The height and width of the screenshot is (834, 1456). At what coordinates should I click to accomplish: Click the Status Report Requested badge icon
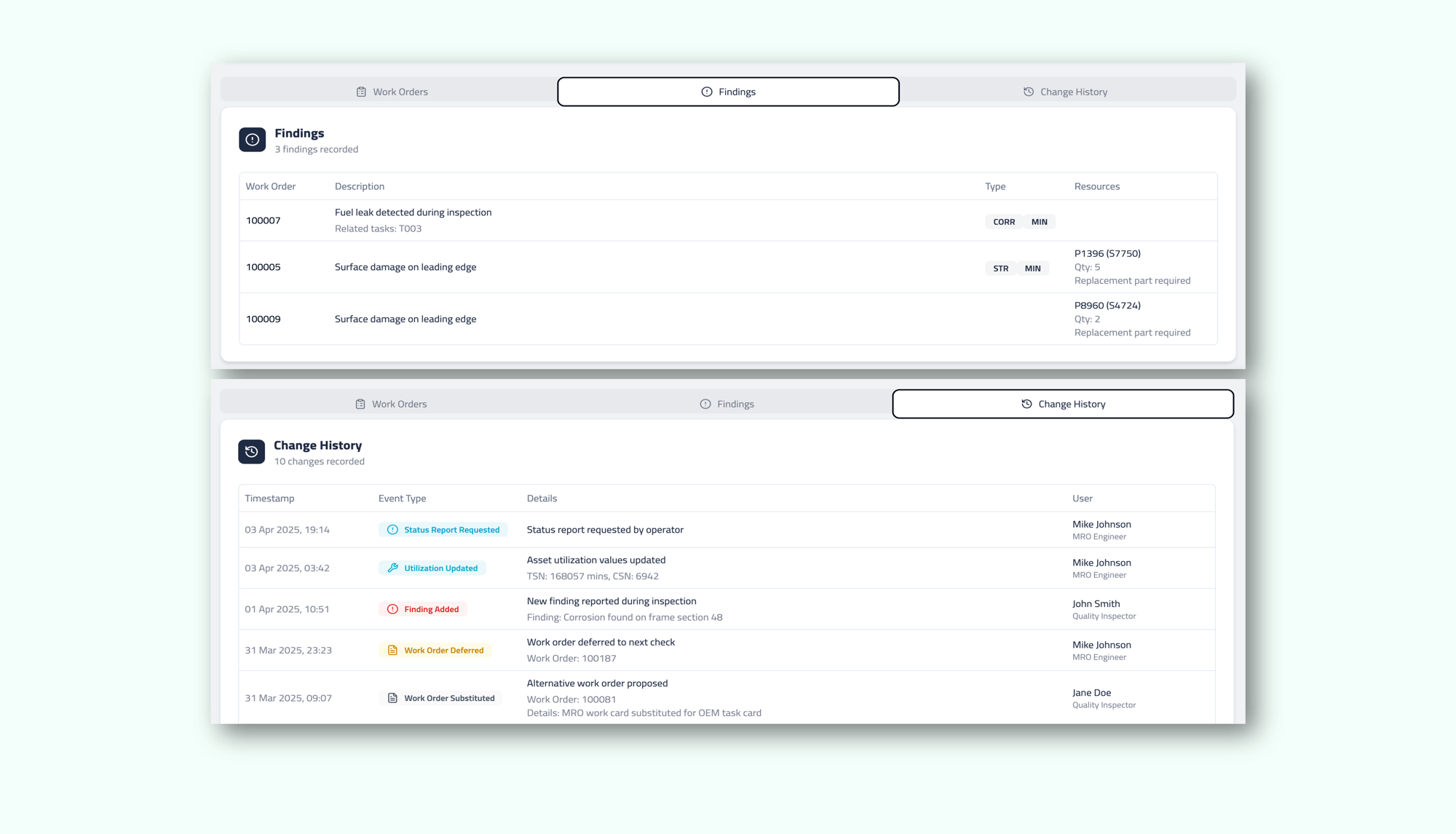(x=392, y=530)
